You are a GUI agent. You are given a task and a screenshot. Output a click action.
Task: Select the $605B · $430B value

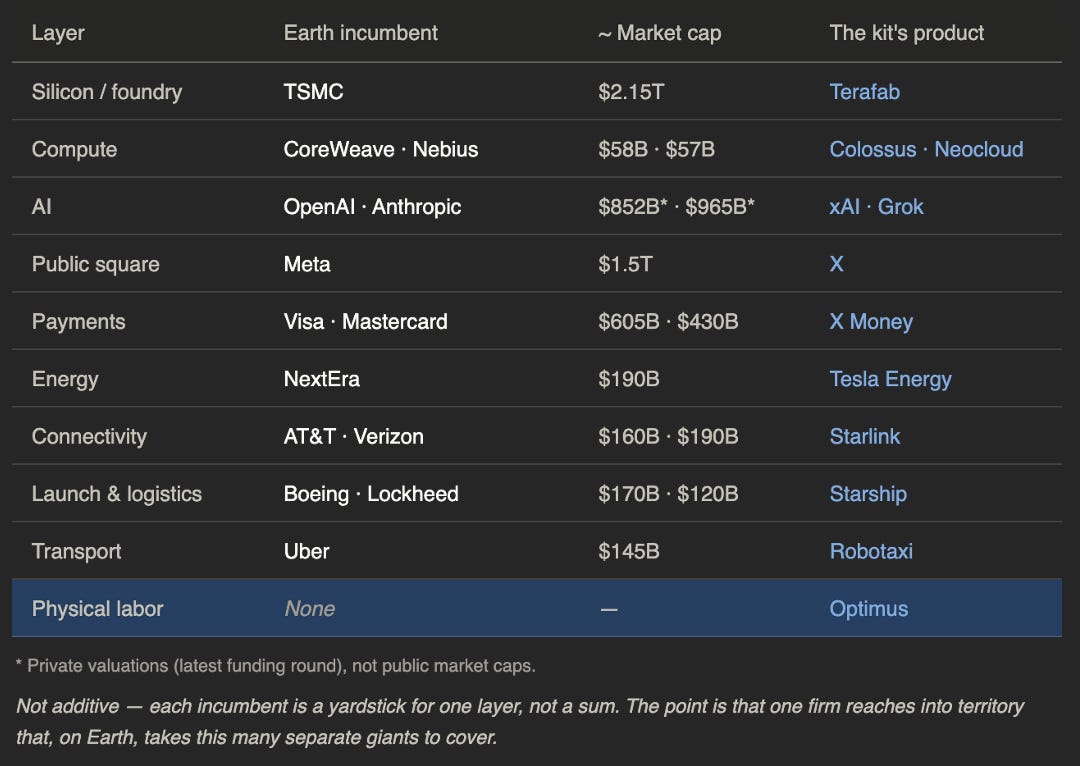[668, 321]
